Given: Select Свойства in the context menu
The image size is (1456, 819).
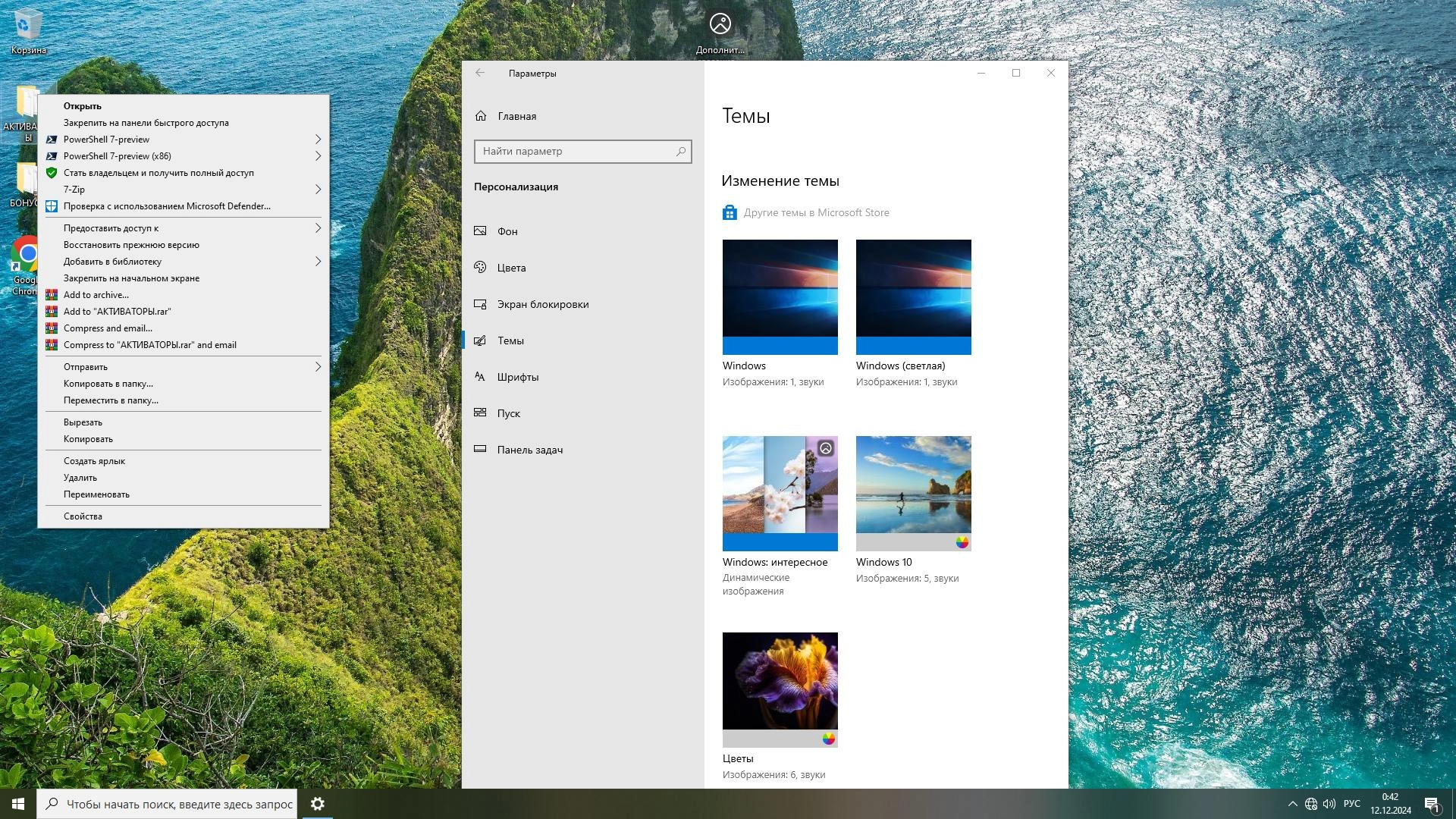Looking at the screenshot, I should (x=83, y=516).
